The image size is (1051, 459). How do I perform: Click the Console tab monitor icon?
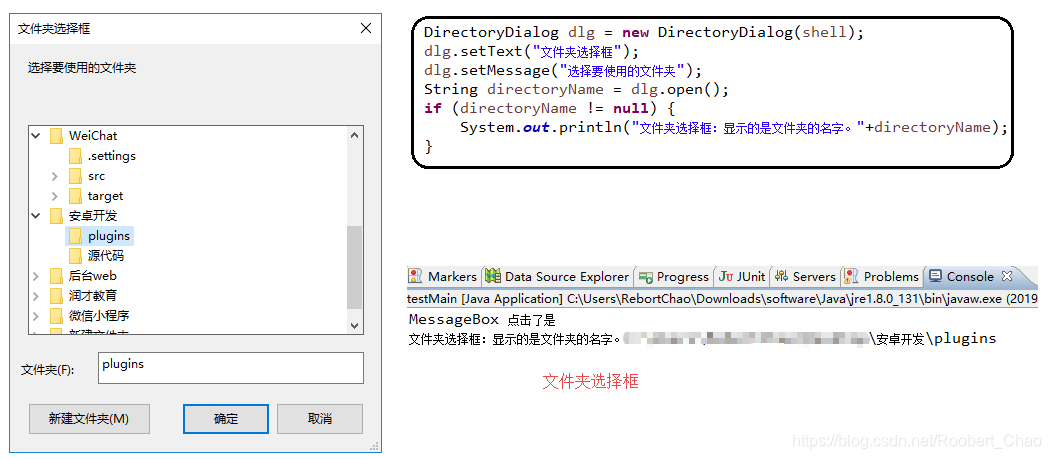coord(936,276)
